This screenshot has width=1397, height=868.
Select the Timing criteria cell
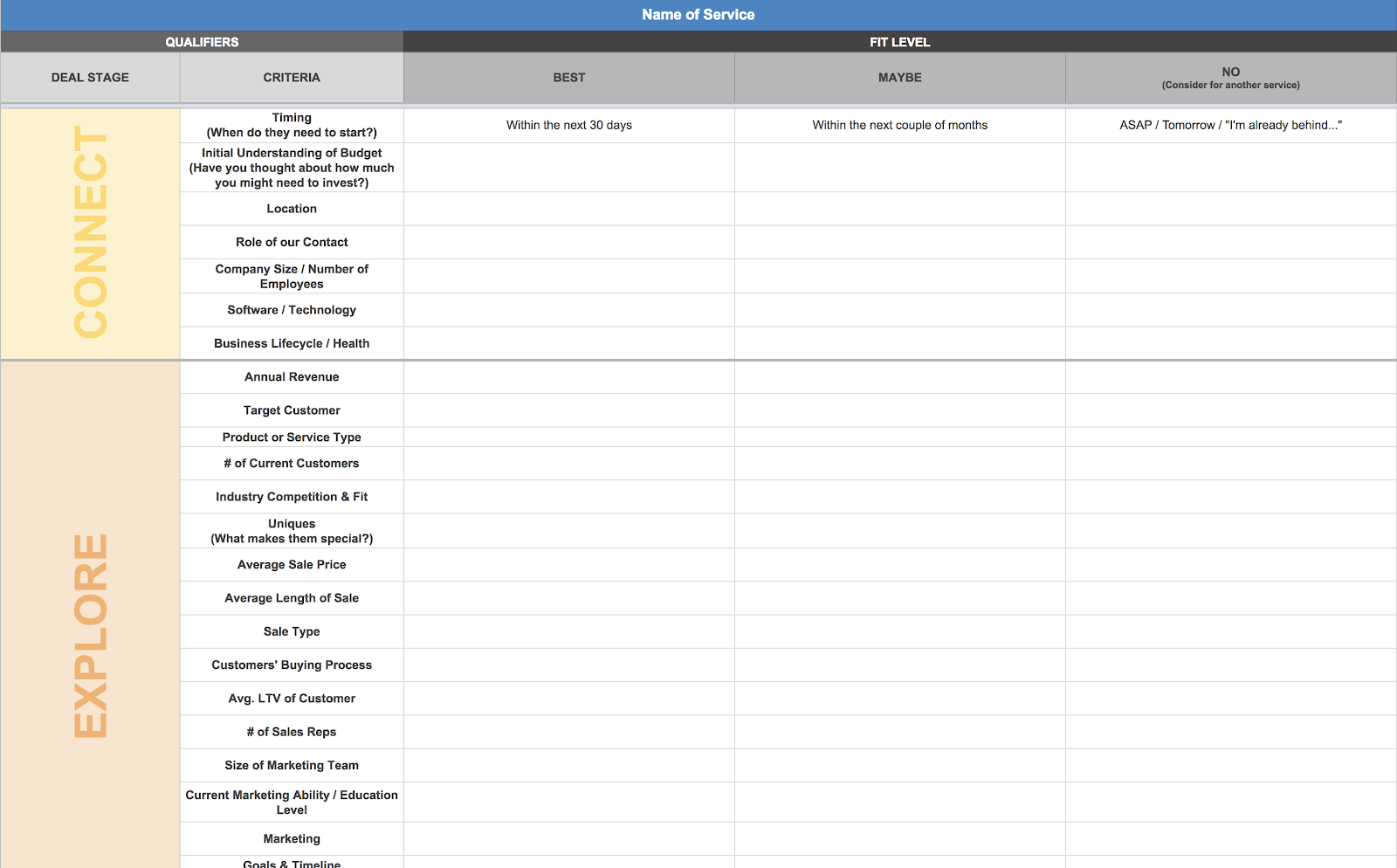point(292,125)
